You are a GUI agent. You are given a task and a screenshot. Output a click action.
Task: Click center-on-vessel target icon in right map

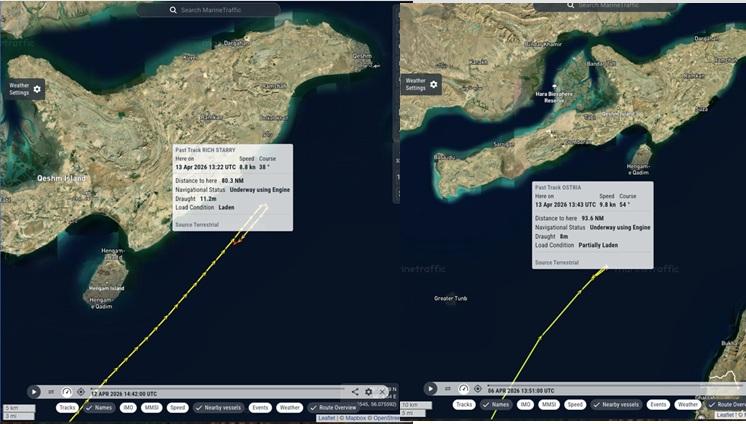pos(478,389)
